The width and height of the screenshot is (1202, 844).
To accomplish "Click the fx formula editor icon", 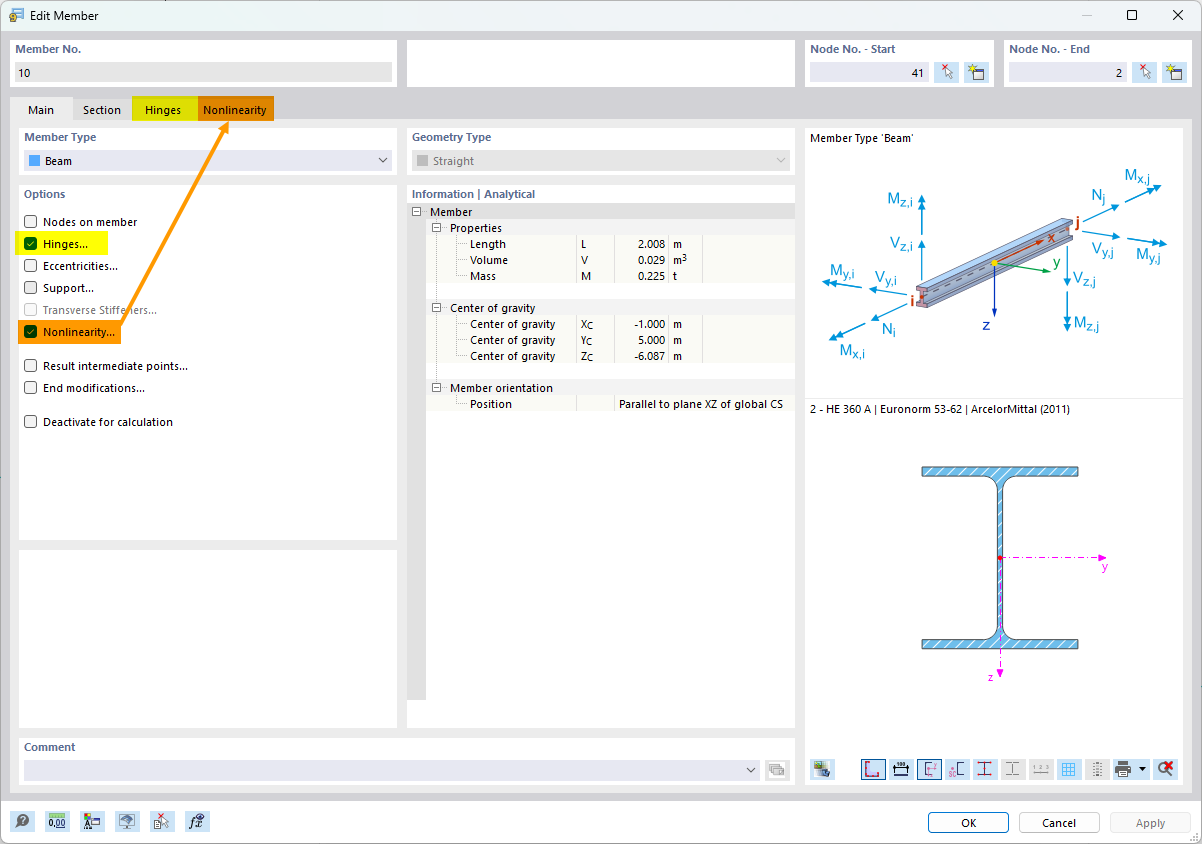I will (197, 821).
